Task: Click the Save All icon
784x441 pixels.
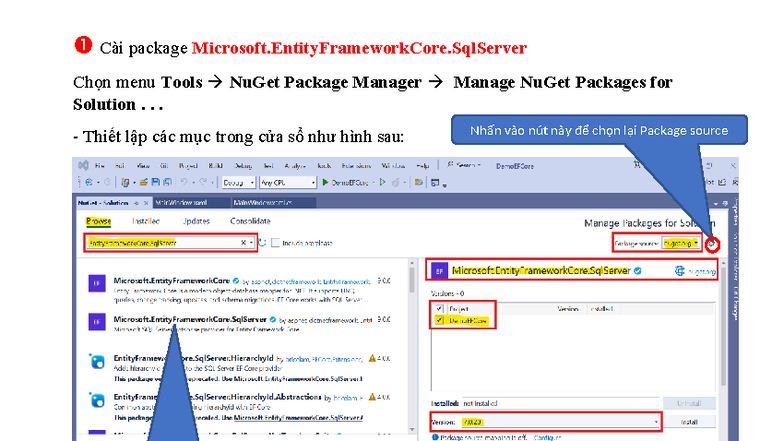Action: (167, 182)
